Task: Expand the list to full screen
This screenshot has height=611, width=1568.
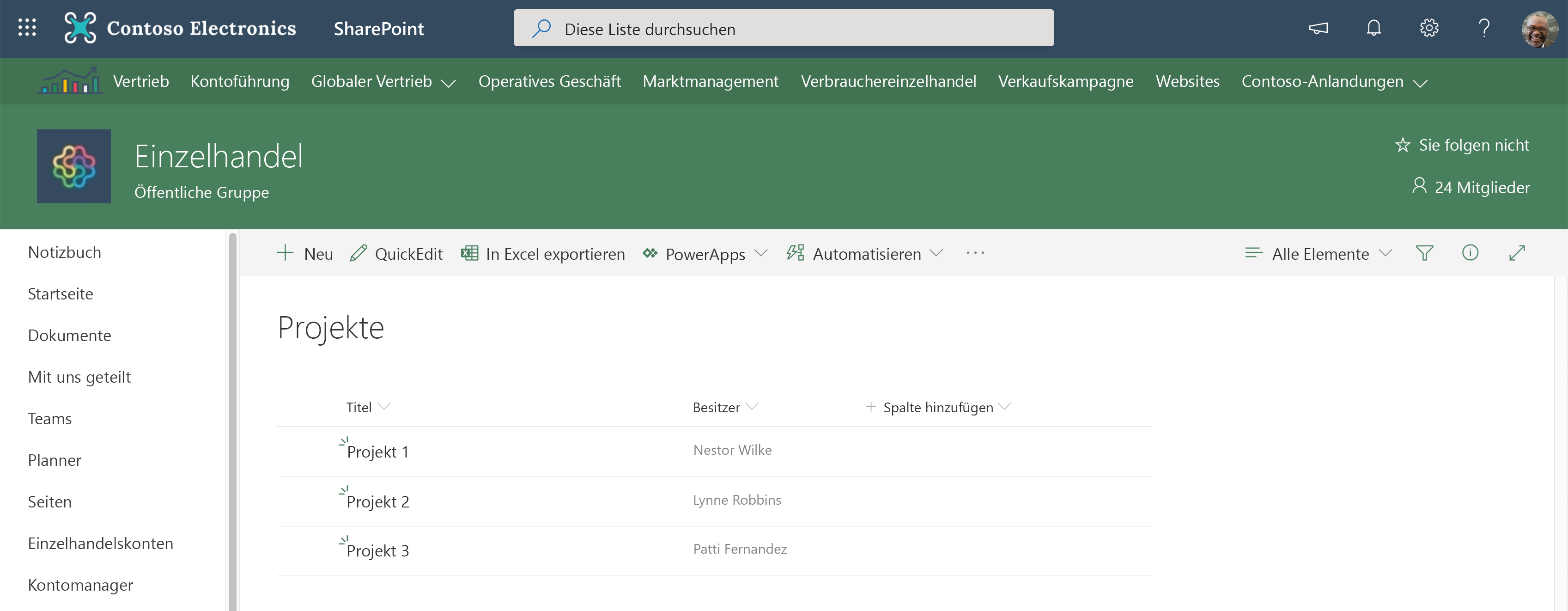Action: (1518, 253)
